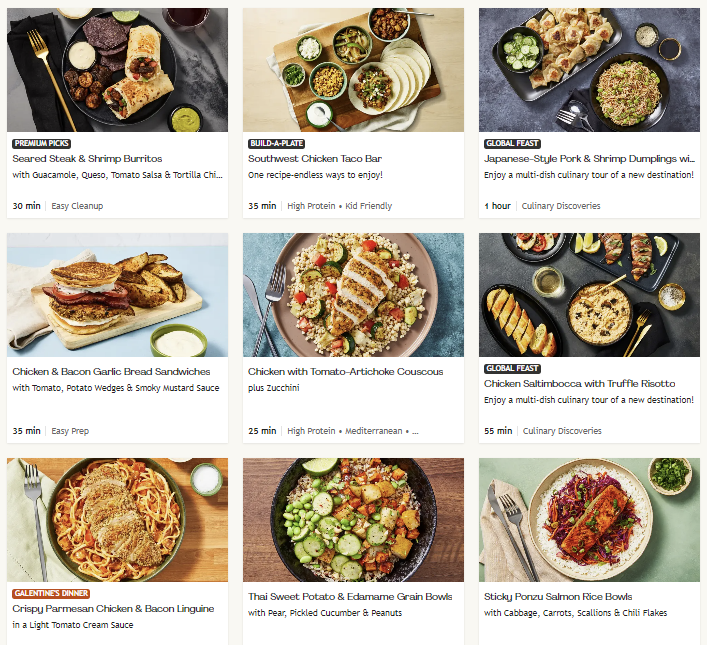Open the Japanese-Style Pork & Shrimp Dumplings image

(x=589, y=70)
